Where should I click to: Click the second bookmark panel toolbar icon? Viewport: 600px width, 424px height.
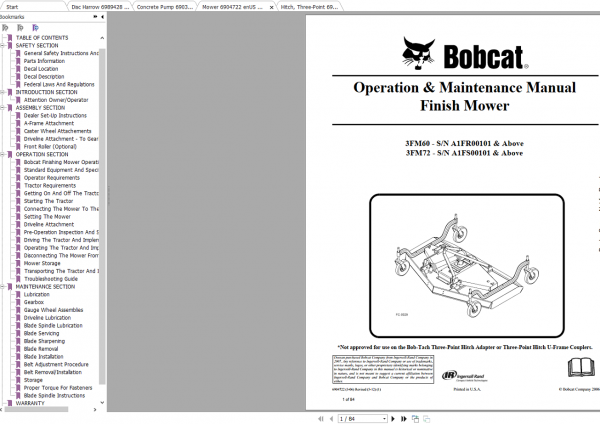20,28
